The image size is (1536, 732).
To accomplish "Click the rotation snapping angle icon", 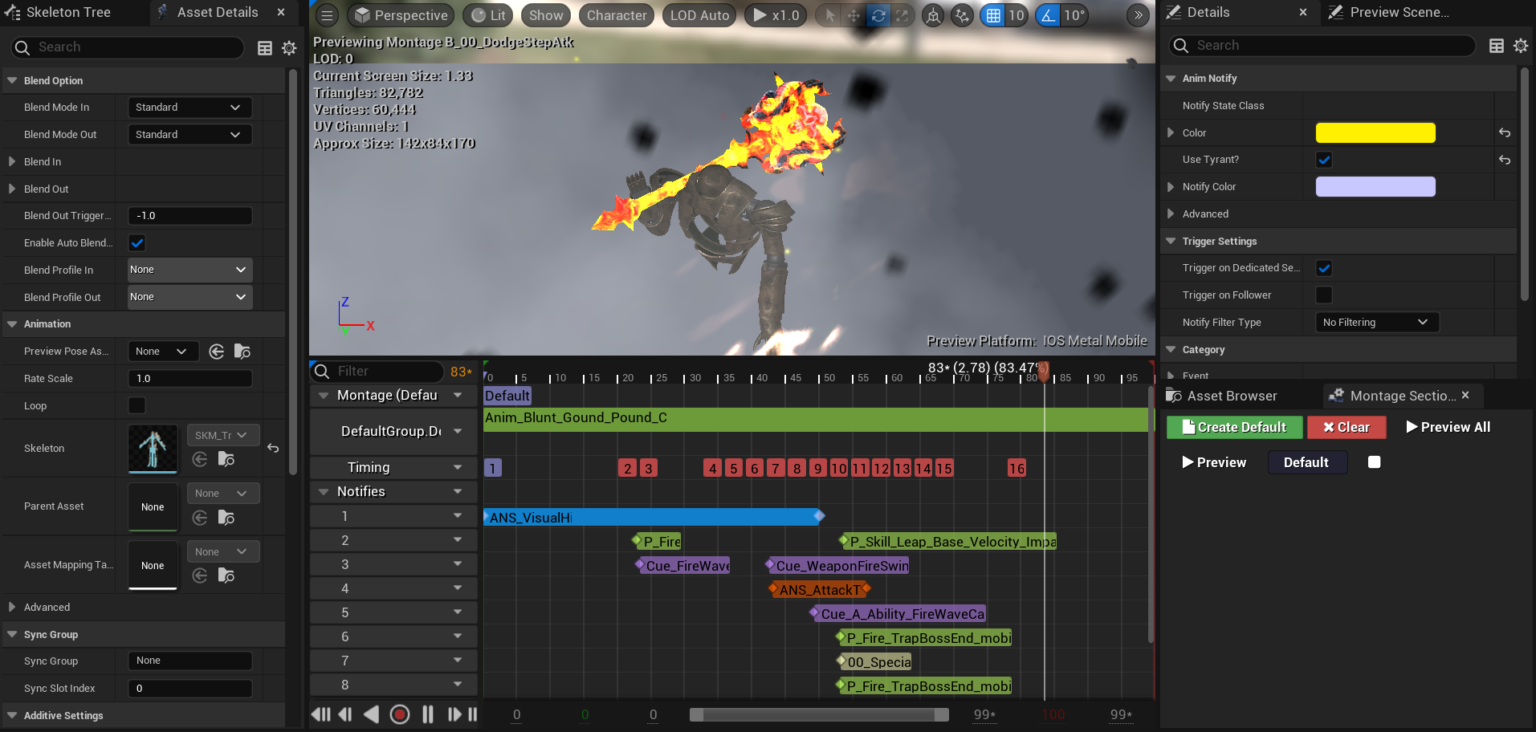I will pyautogui.click(x=1048, y=15).
